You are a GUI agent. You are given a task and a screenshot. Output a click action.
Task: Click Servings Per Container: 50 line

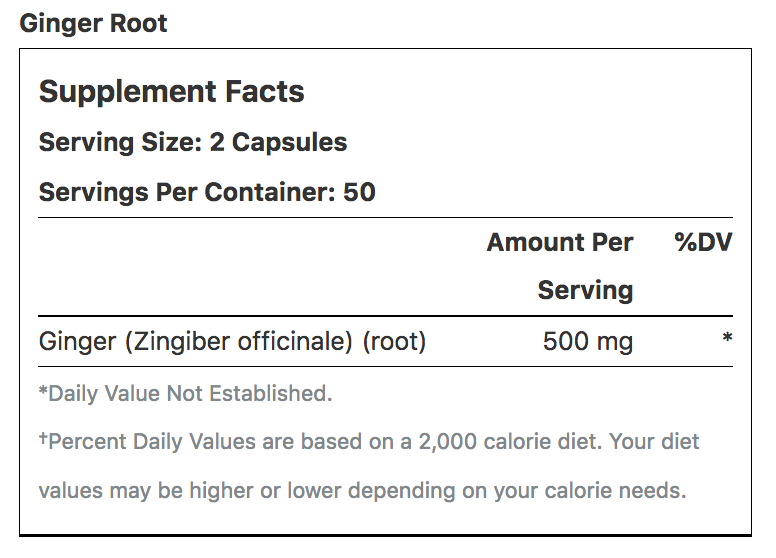207,192
